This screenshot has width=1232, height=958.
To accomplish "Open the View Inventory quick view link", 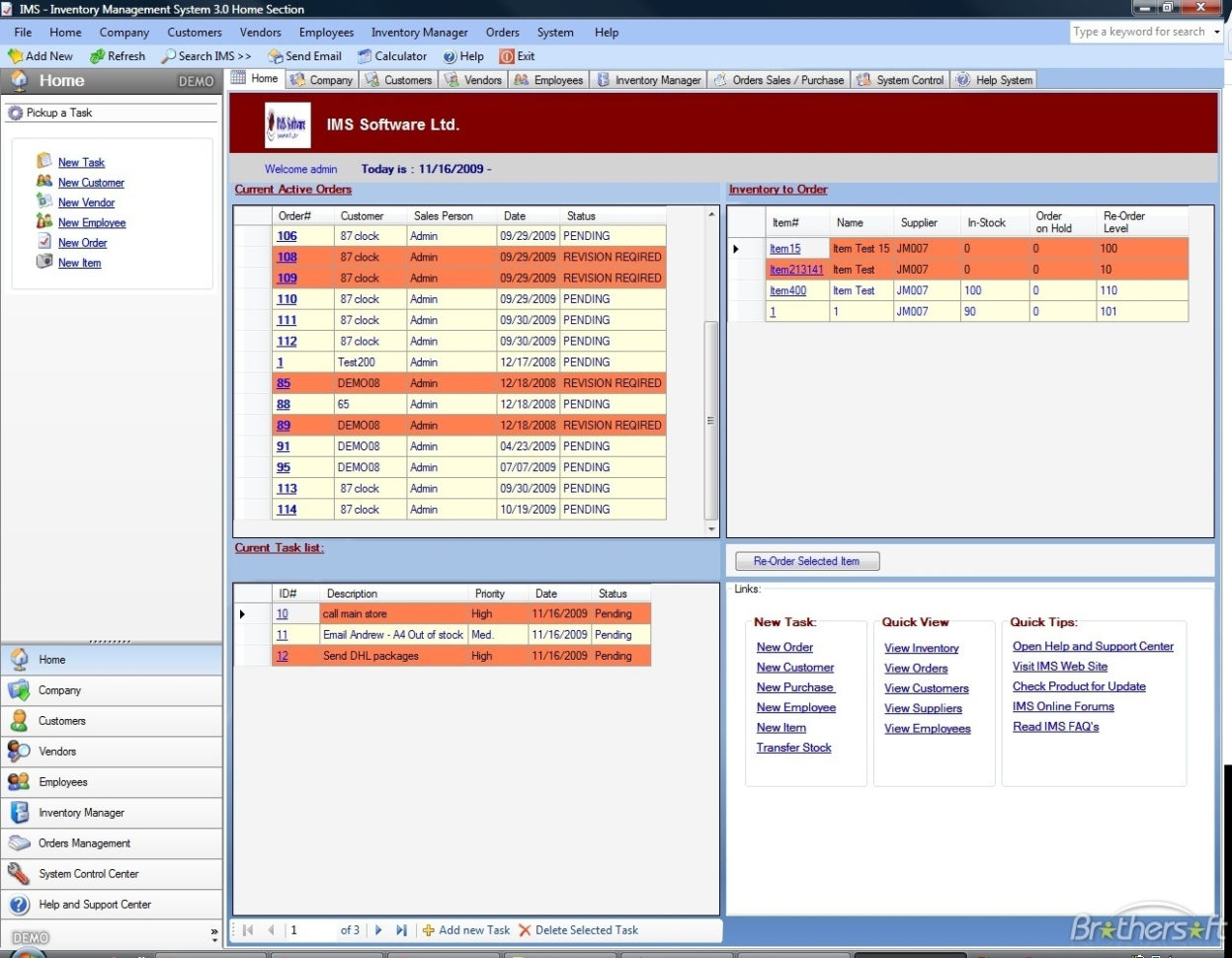I will click(x=919, y=648).
